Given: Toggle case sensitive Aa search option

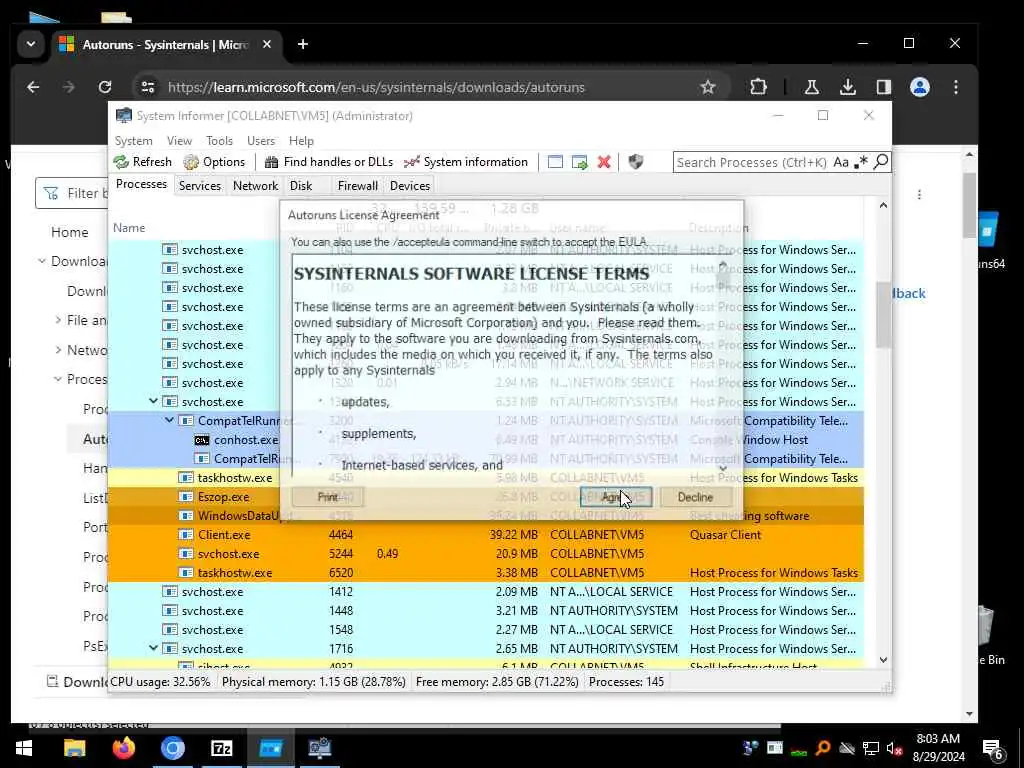Looking at the screenshot, I should click(x=841, y=162).
